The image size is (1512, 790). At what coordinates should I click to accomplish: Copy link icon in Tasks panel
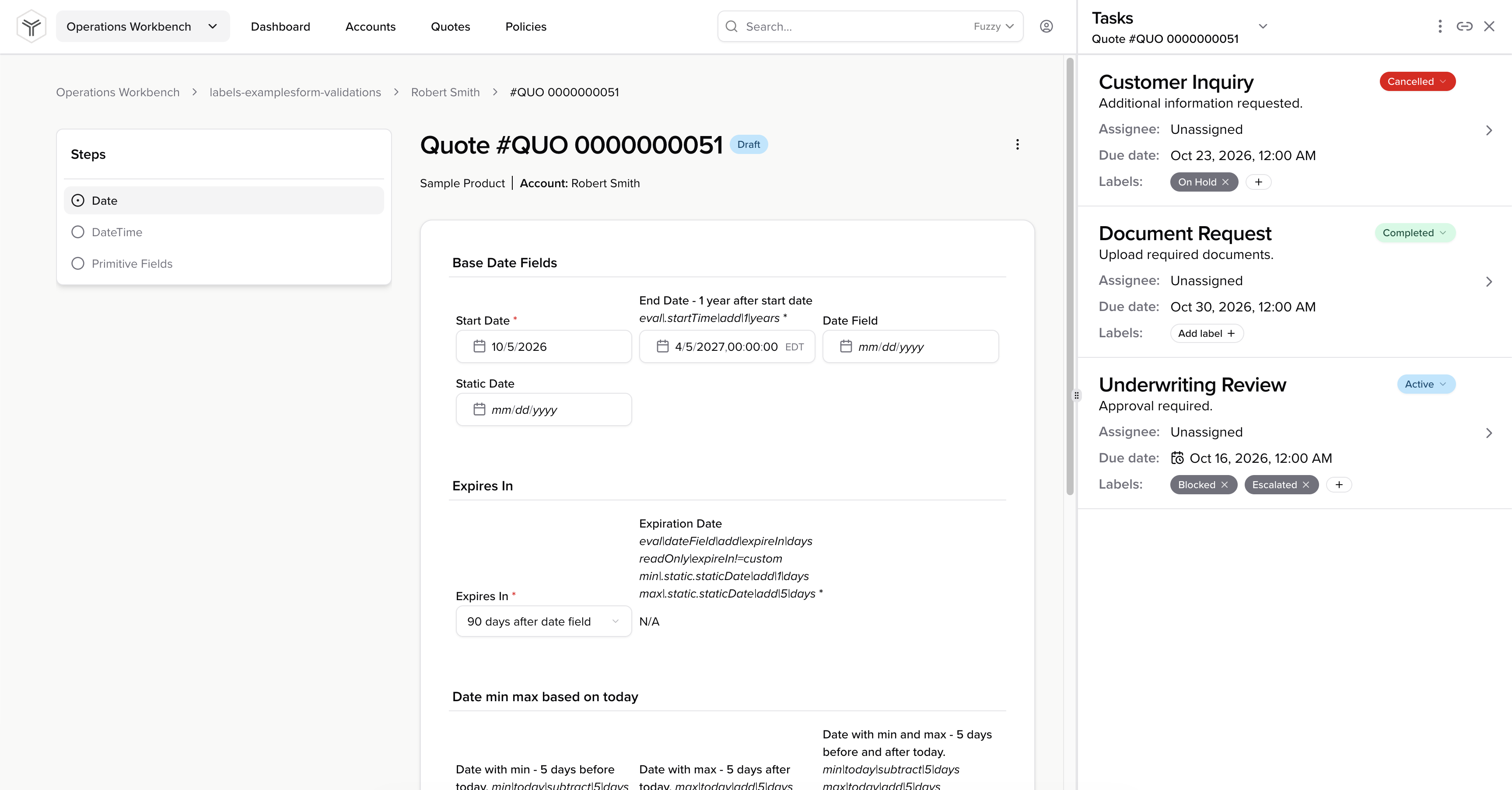point(1464,26)
